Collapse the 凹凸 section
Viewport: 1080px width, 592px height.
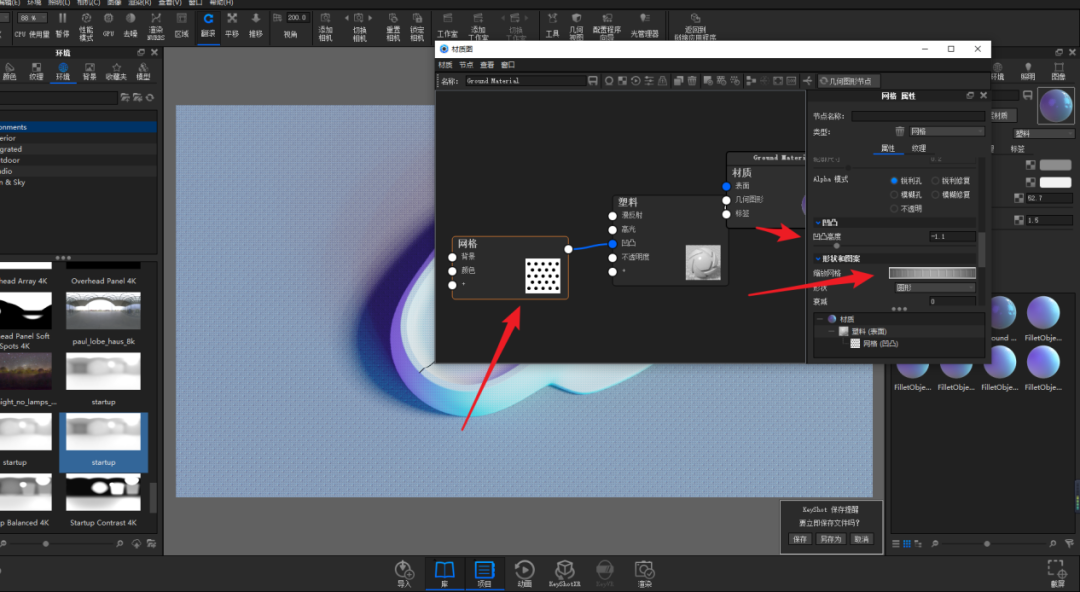coord(818,223)
